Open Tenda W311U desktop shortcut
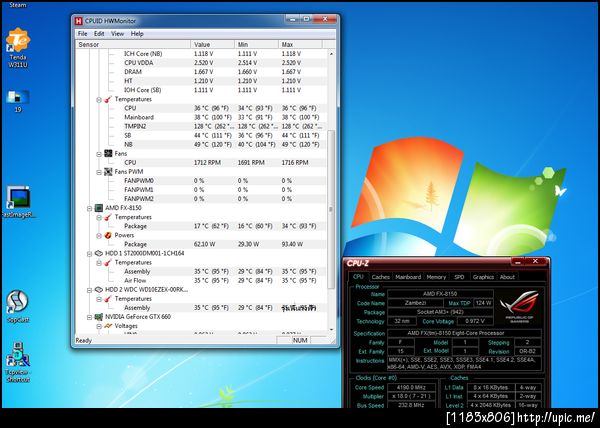The height and width of the screenshot is (428, 600). click(x=17, y=42)
